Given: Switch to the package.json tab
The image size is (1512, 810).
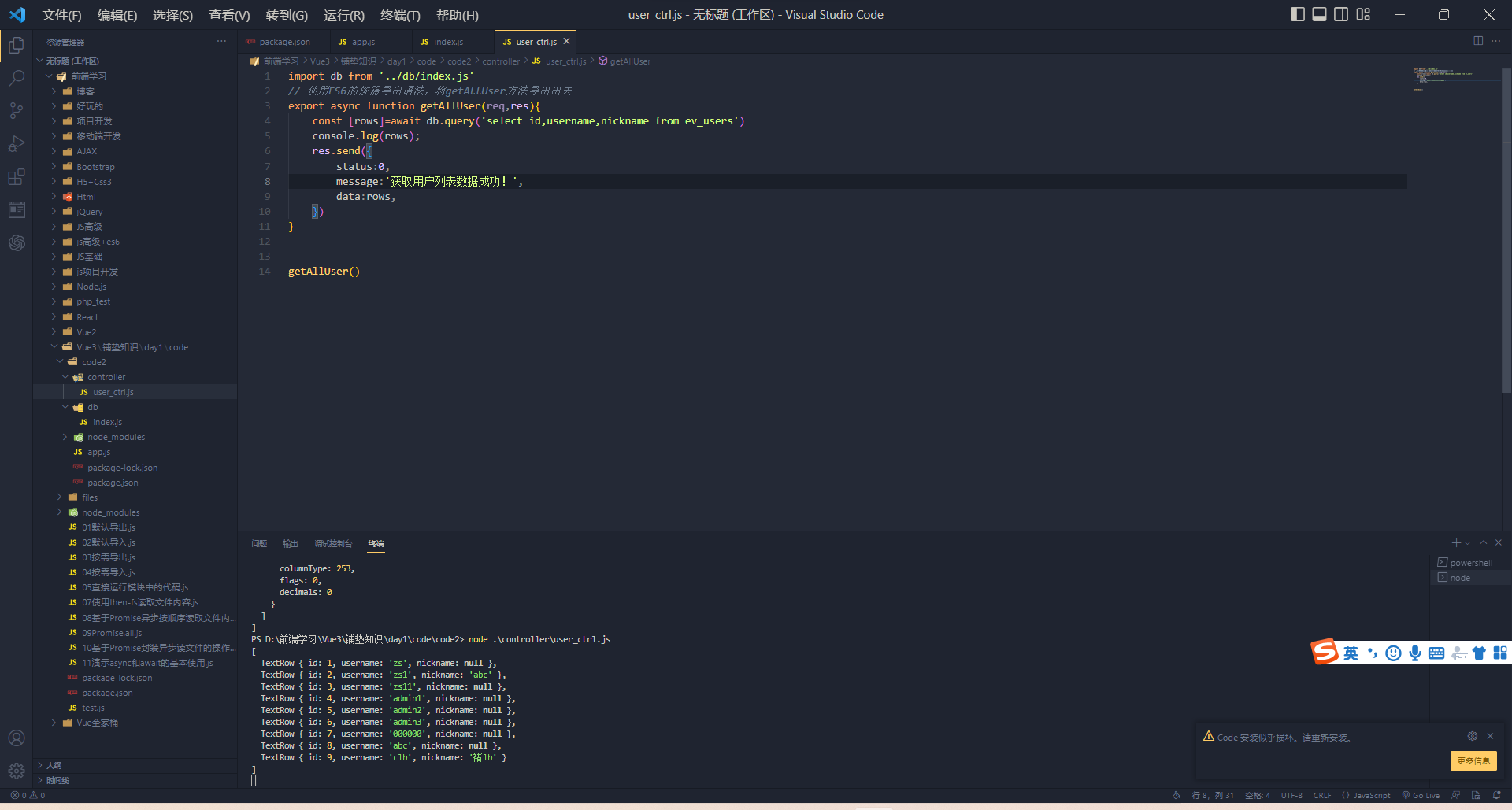Looking at the screenshot, I should pos(285,41).
